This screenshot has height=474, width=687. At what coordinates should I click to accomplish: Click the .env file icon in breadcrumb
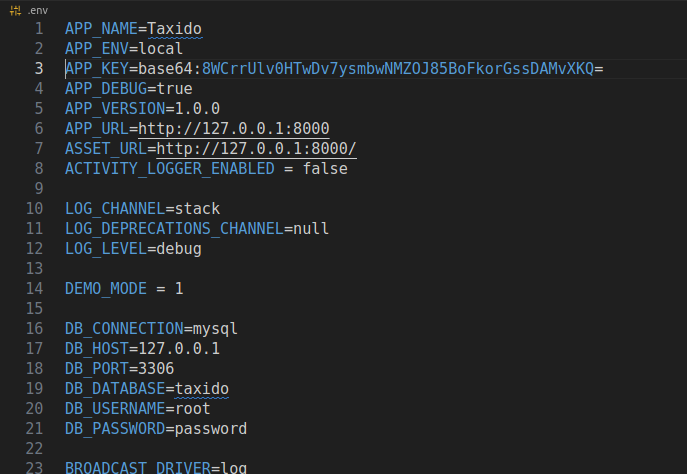coord(15,8)
